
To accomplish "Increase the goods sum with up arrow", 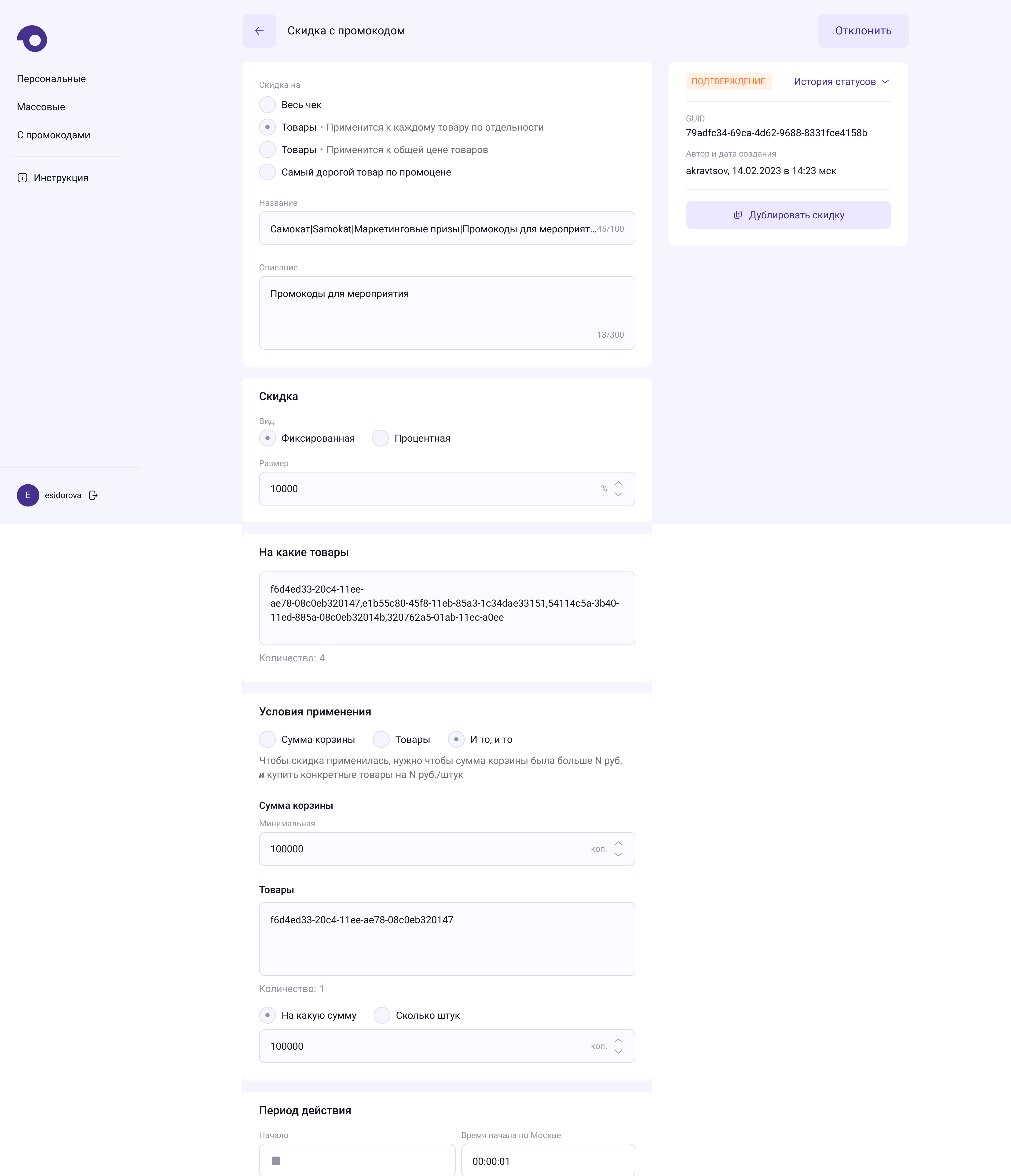I will pos(619,1040).
